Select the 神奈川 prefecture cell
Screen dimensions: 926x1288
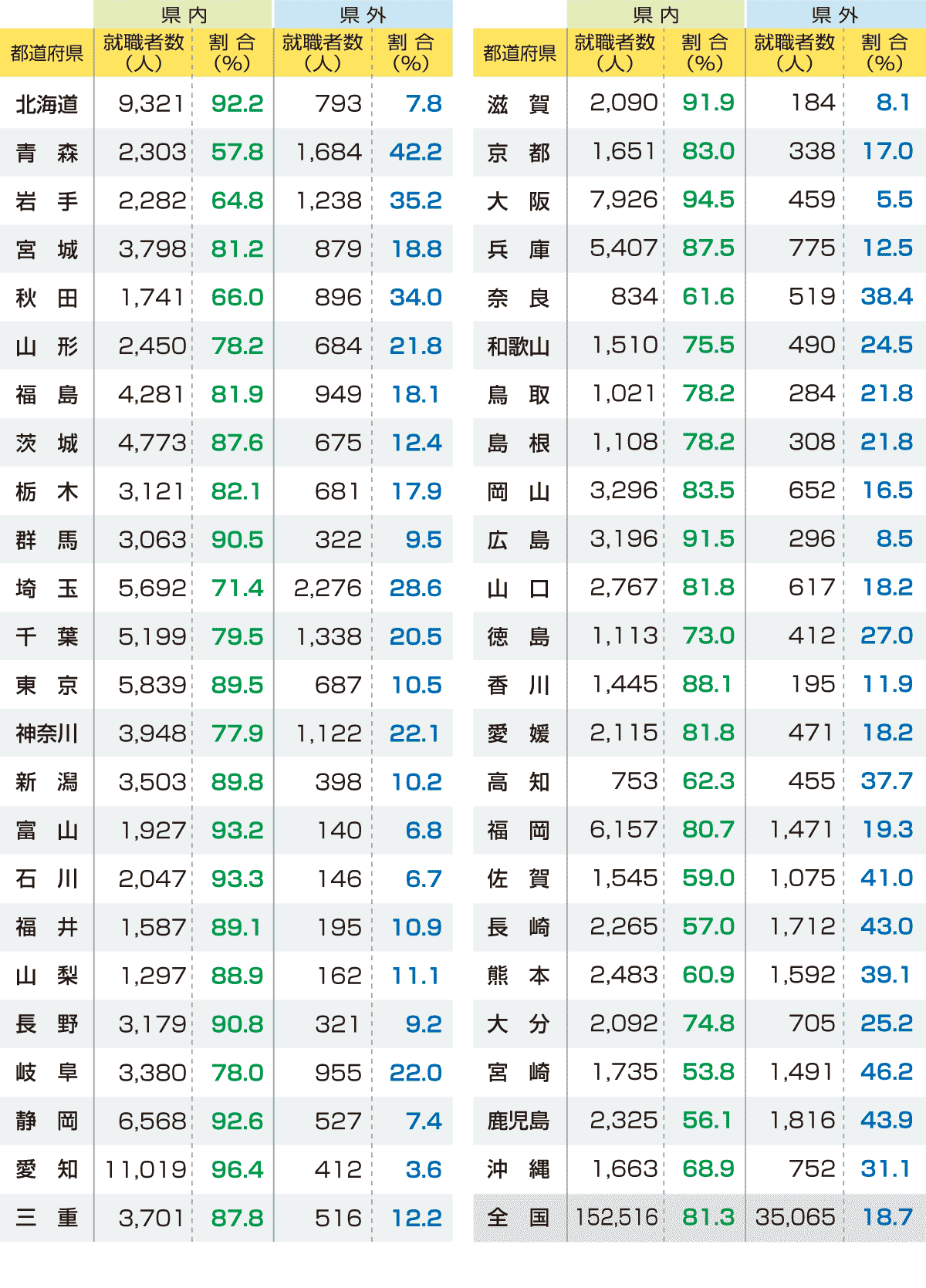(x=47, y=733)
